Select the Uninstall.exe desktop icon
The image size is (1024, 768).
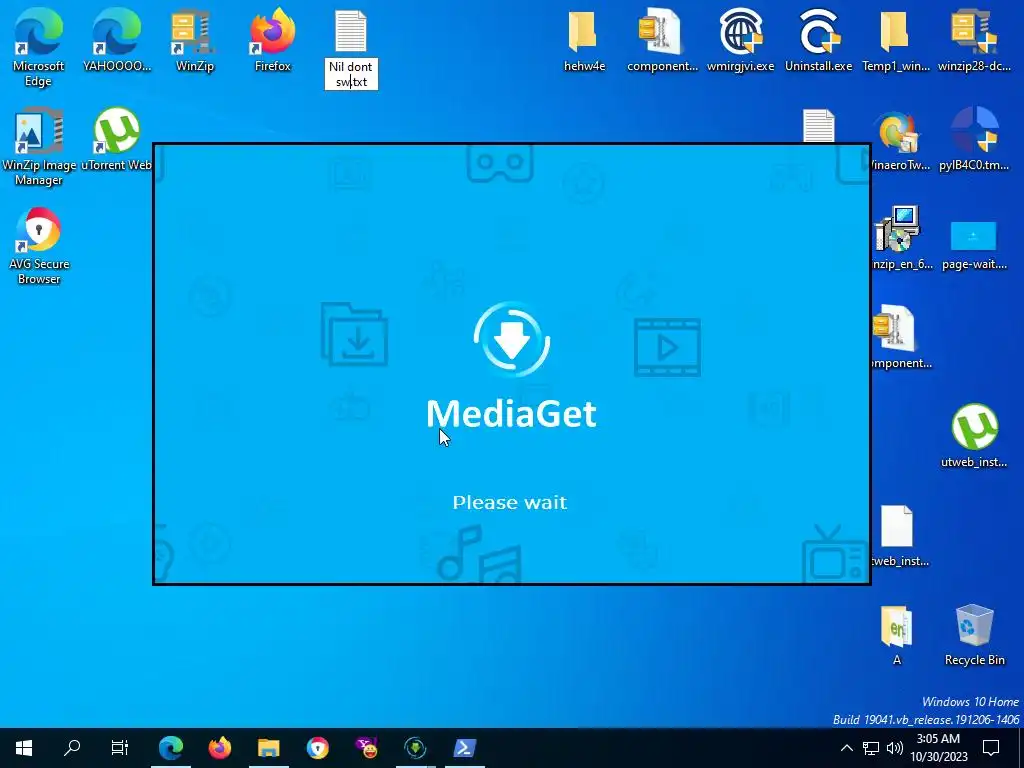[818, 40]
